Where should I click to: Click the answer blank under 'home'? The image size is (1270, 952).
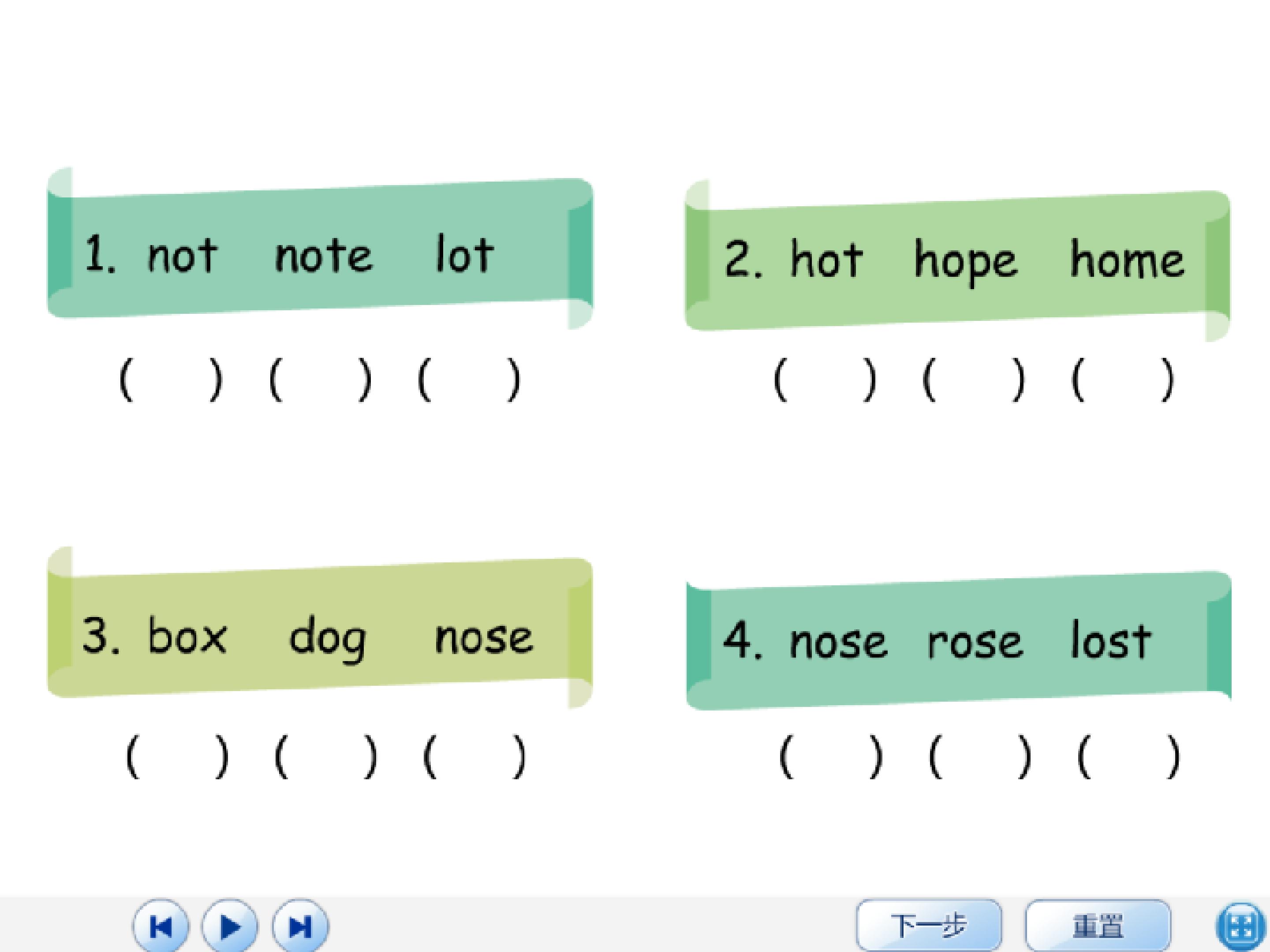tap(1123, 379)
